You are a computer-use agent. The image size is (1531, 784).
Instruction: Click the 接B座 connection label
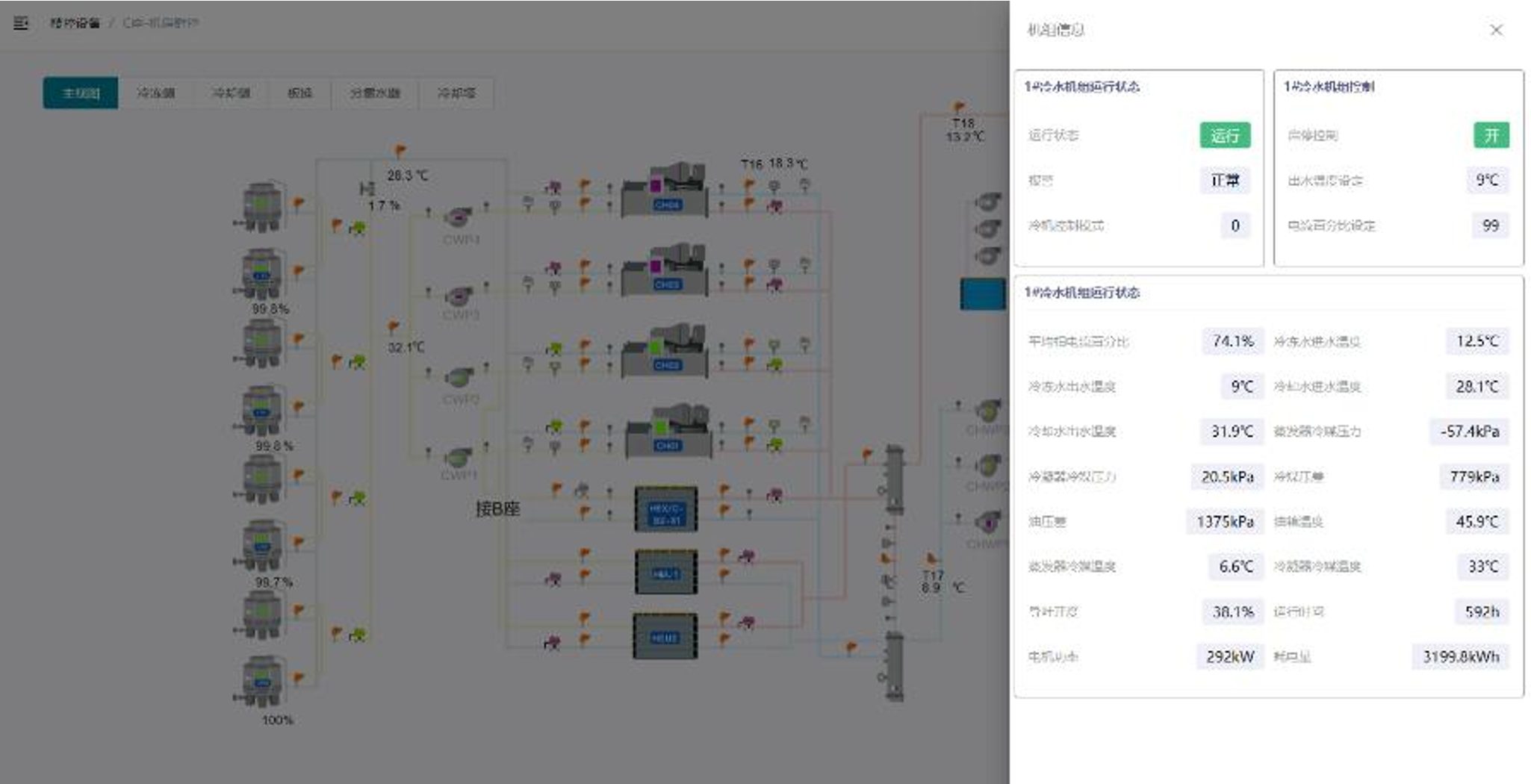[x=497, y=509]
